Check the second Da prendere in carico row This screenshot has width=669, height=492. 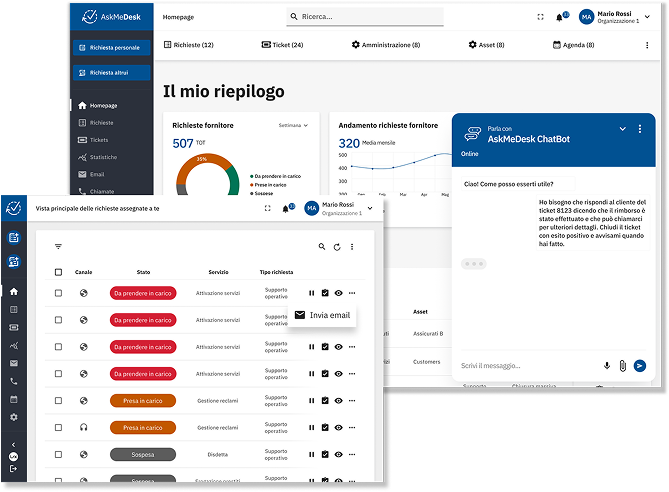coord(58,320)
